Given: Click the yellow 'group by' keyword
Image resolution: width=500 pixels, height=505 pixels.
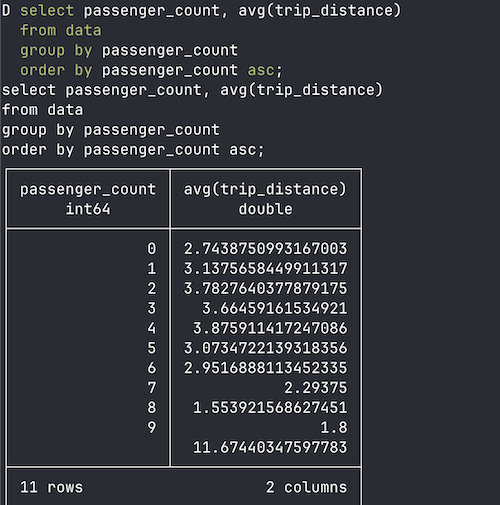Looking at the screenshot, I should (56, 51).
